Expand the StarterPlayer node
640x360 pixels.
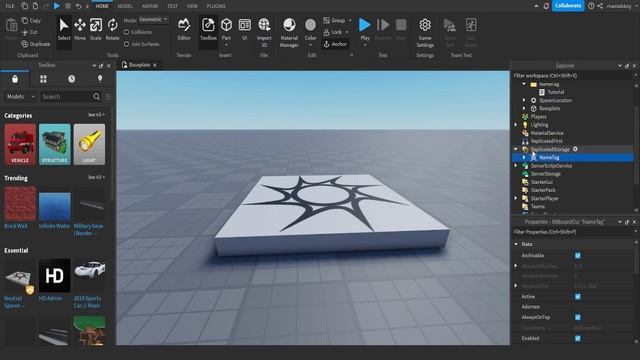[x=516, y=198]
